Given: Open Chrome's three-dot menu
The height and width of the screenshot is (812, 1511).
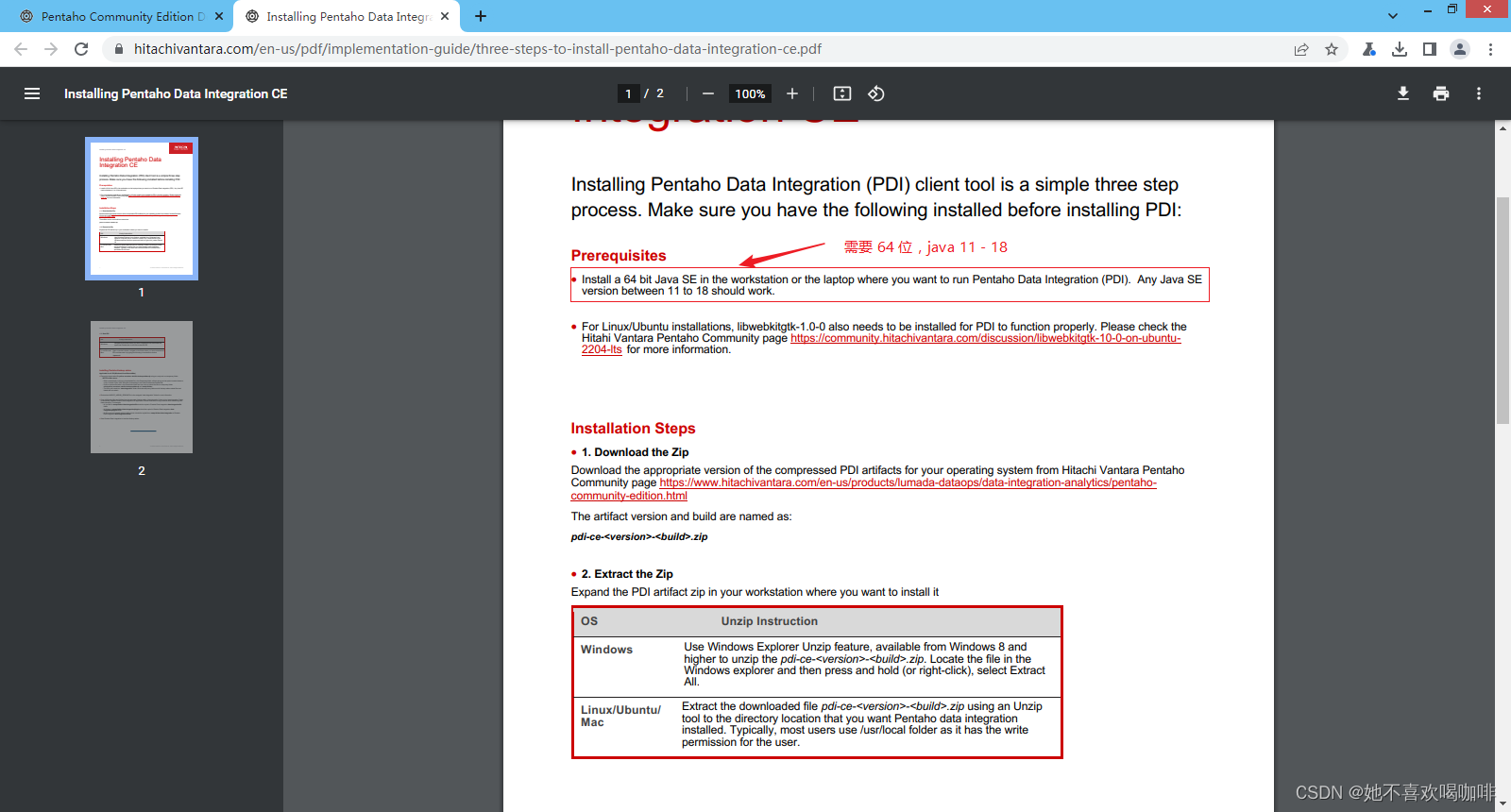Looking at the screenshot, I should click(x=1490, y=49).
